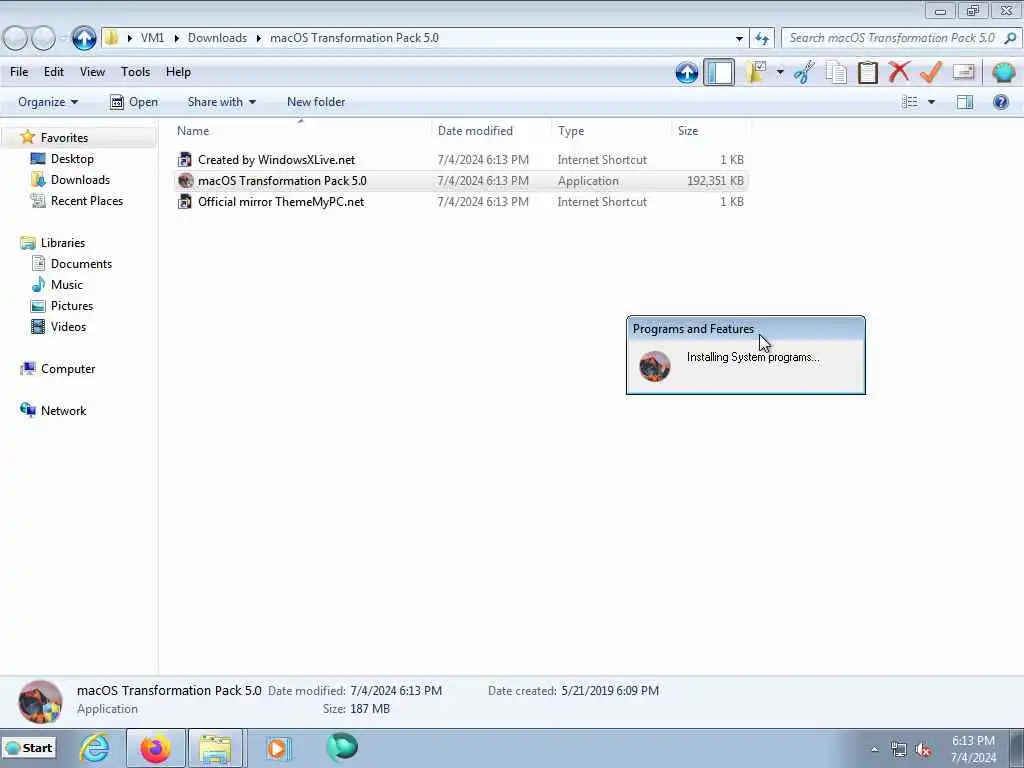Launch Internet Explorer from taskbar
This screenshot has width=1024, height=768.
pyautogui.click(x=95, y=748)
